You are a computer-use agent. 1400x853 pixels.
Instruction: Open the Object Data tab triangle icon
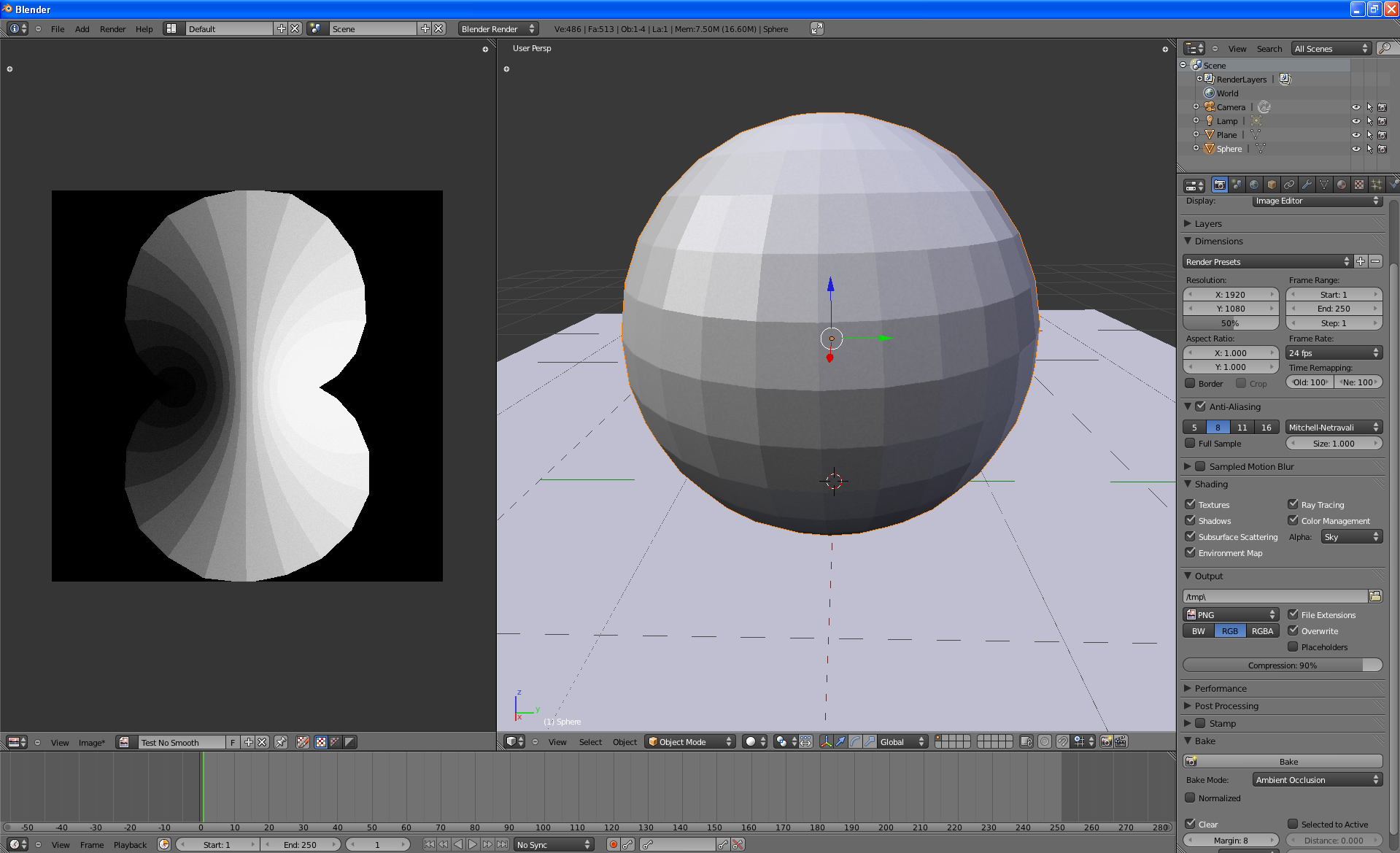pyautogui.click(x=1324, y=185)
